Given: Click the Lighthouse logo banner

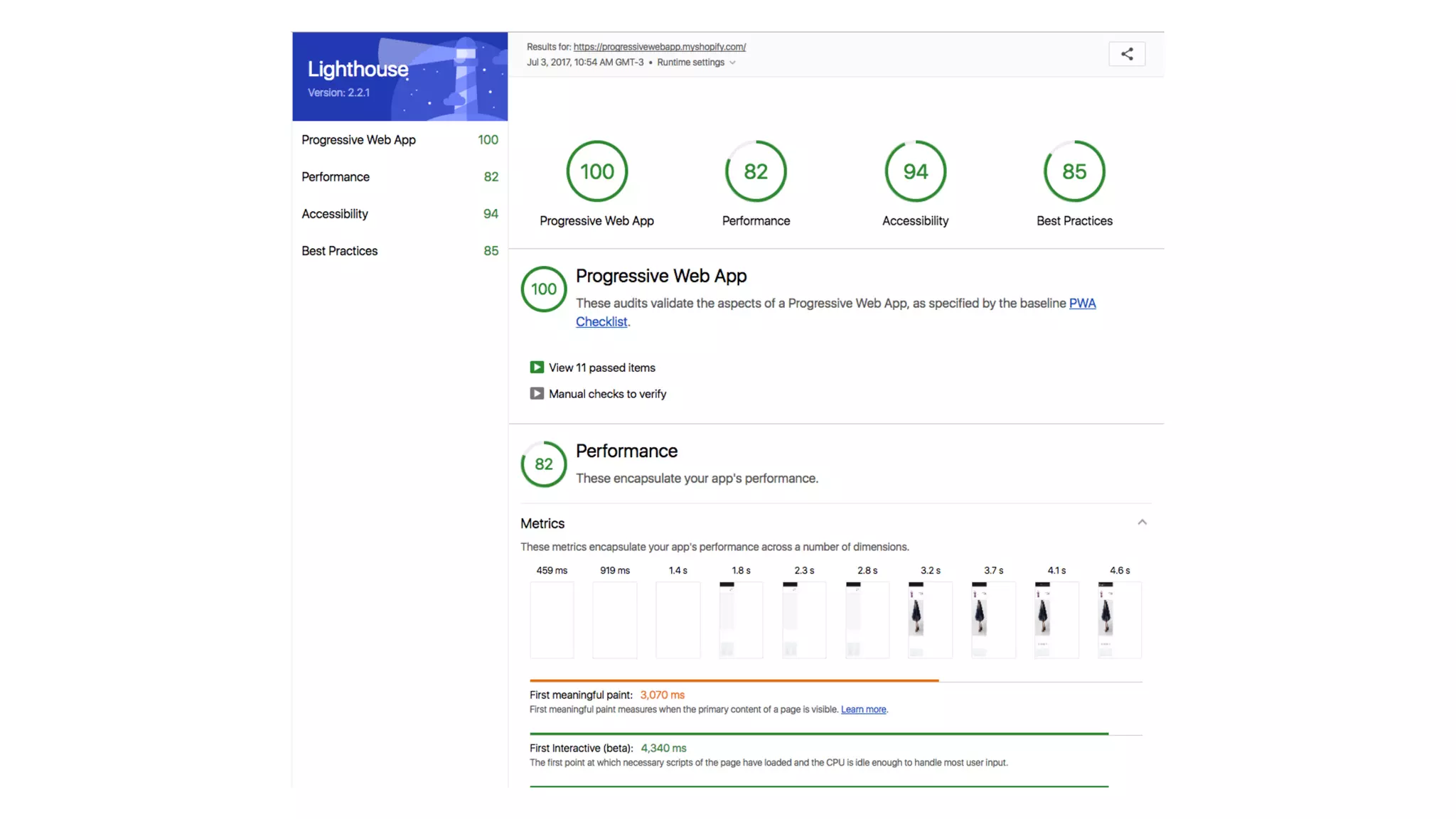Looking at the screenshot, I should (400, 77).
